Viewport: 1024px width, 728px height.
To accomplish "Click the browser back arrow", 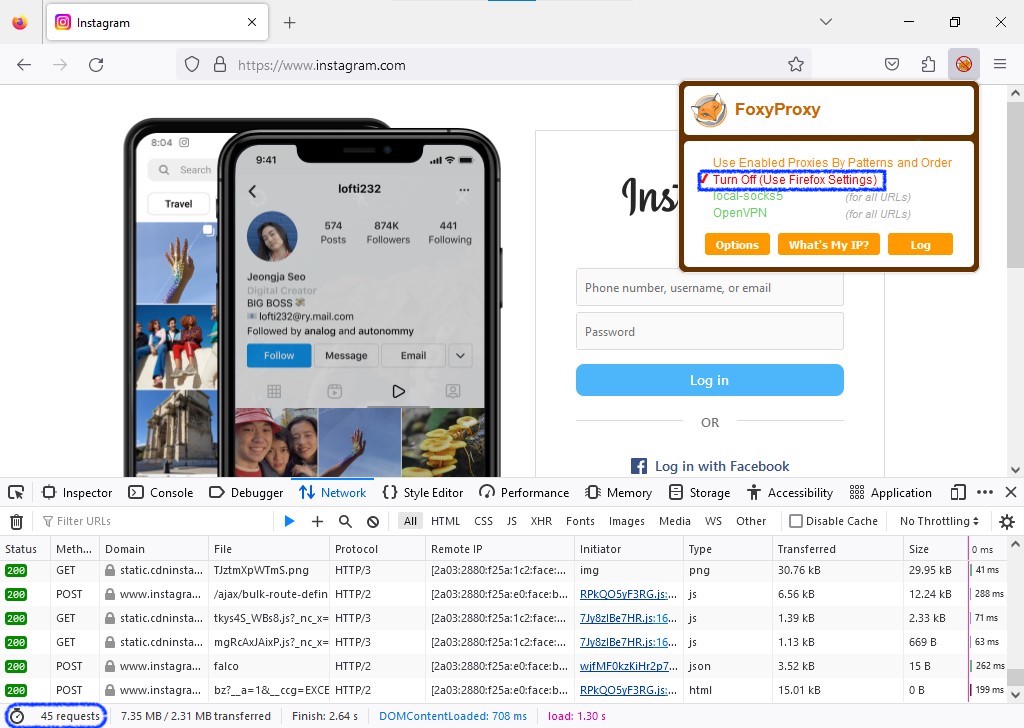I will (x=24, y=65).
